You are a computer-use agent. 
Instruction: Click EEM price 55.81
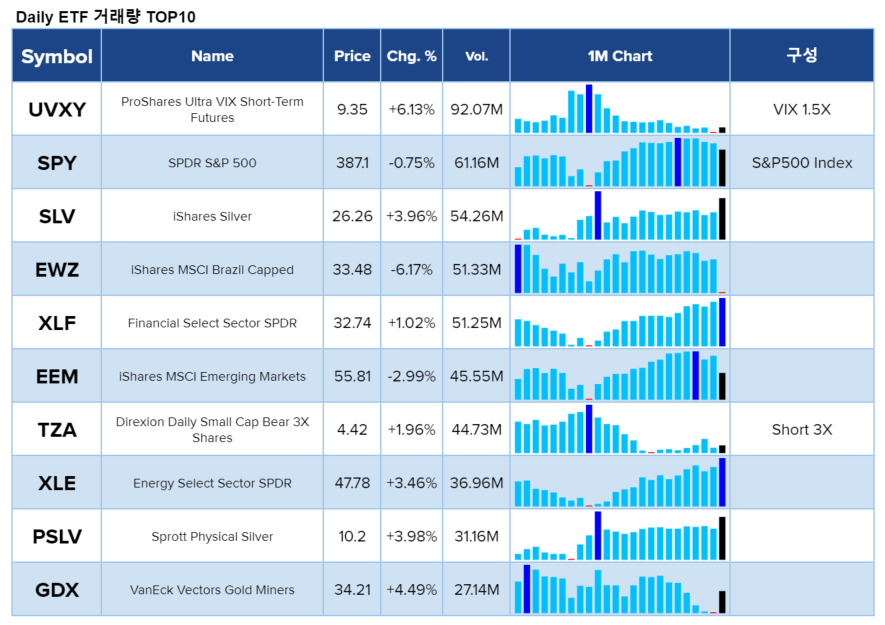click(x=352, y=376)
